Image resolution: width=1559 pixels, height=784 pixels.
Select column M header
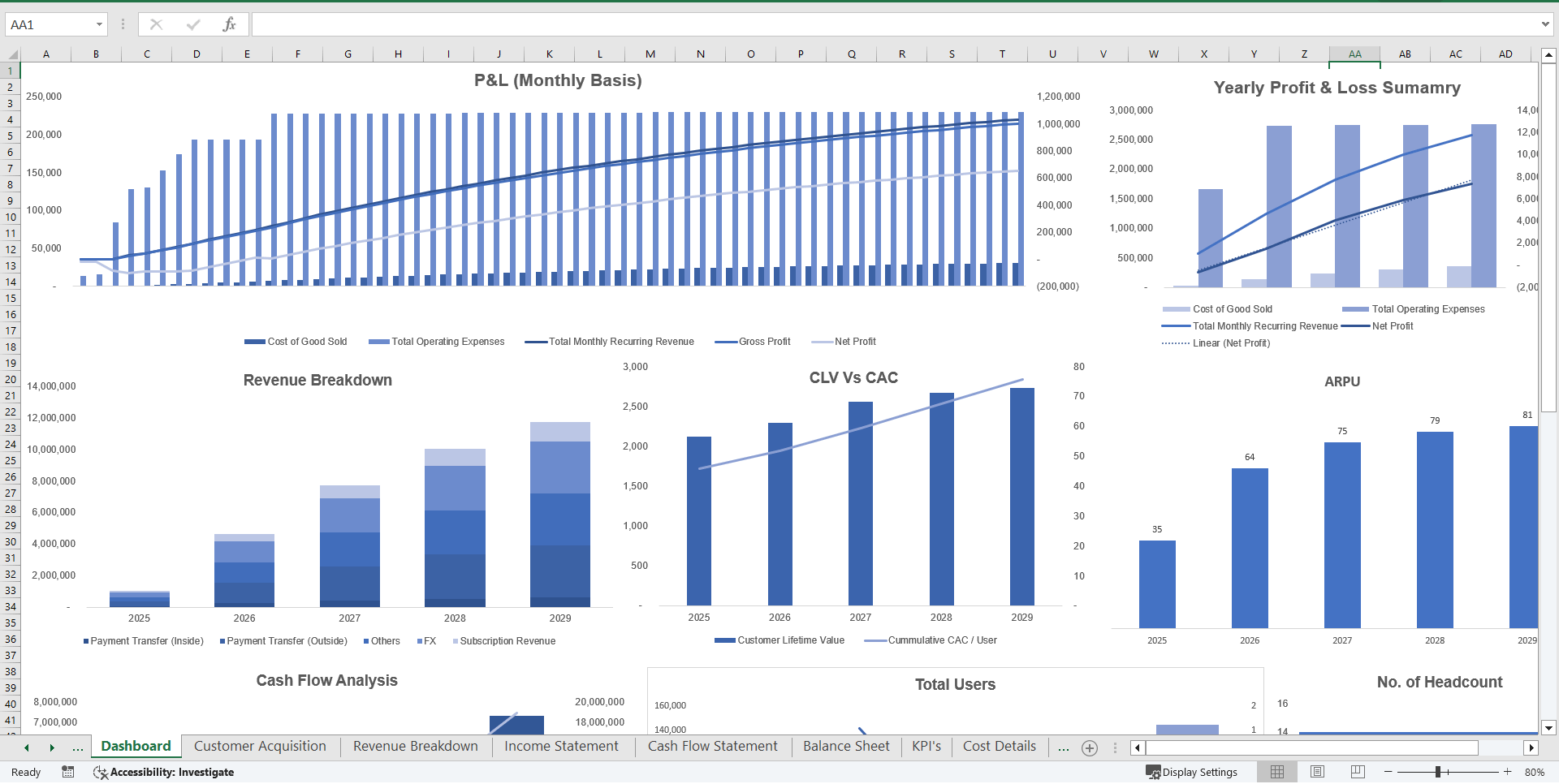650,54
